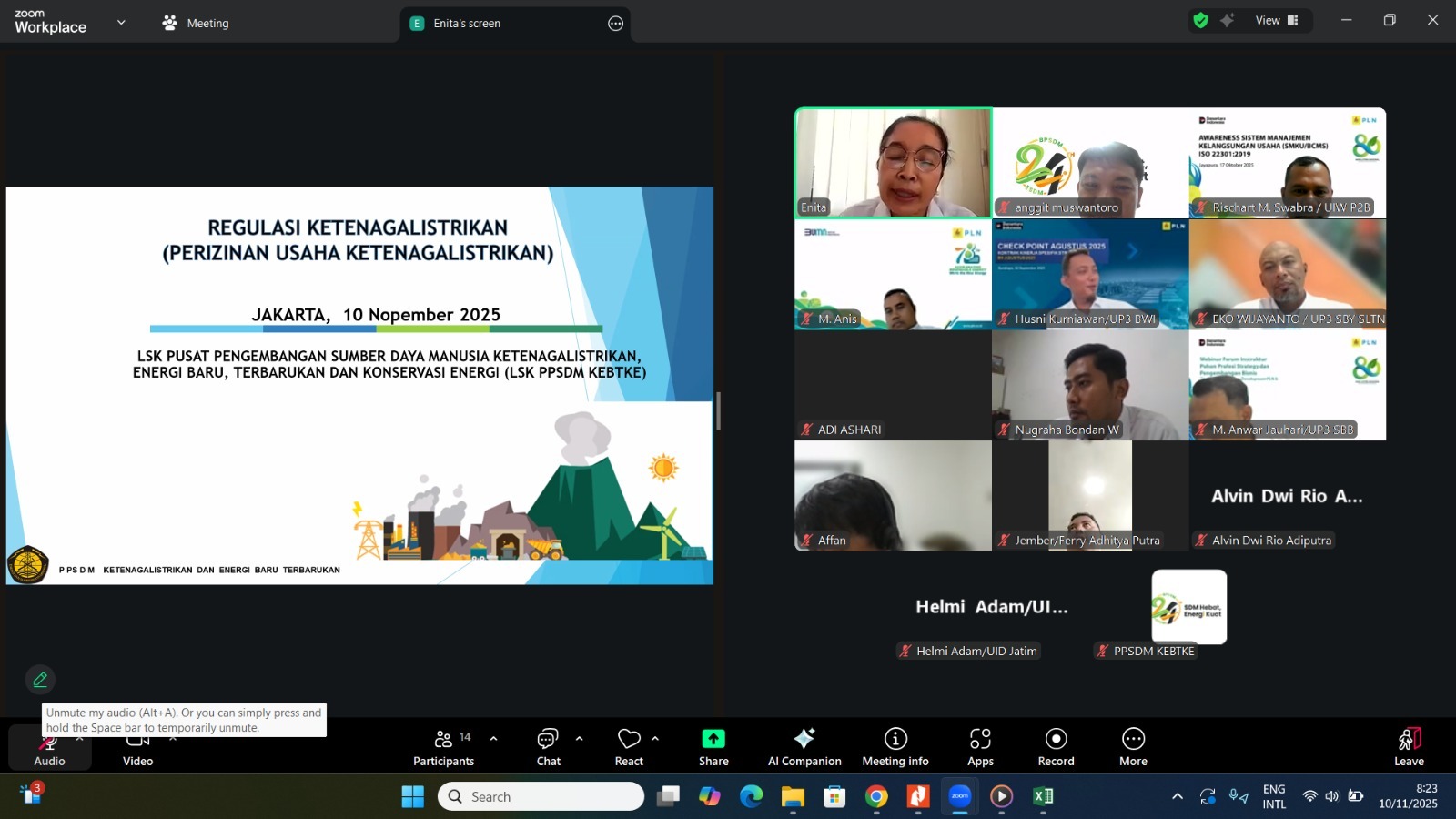Open the Zoom Workplace dropdown arrow
1456x819 pixels.
point(121,23)
